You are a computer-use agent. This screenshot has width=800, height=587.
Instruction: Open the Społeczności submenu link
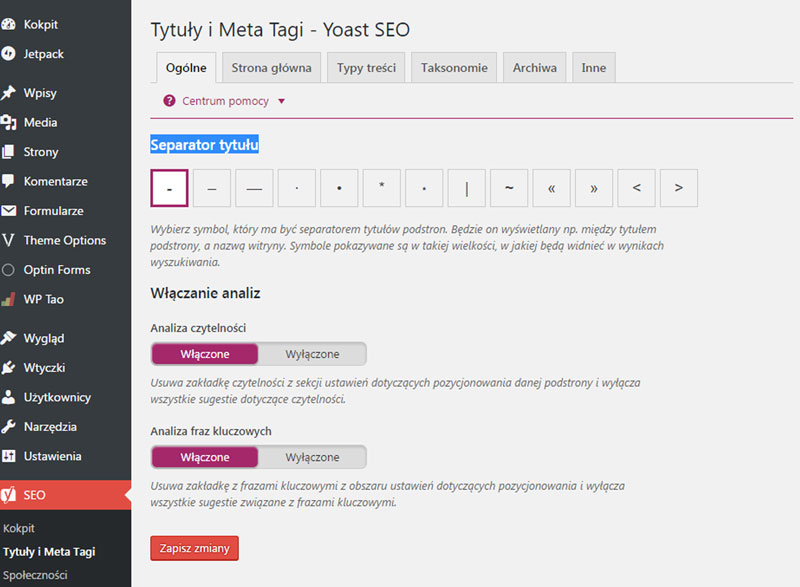[35, 575]
